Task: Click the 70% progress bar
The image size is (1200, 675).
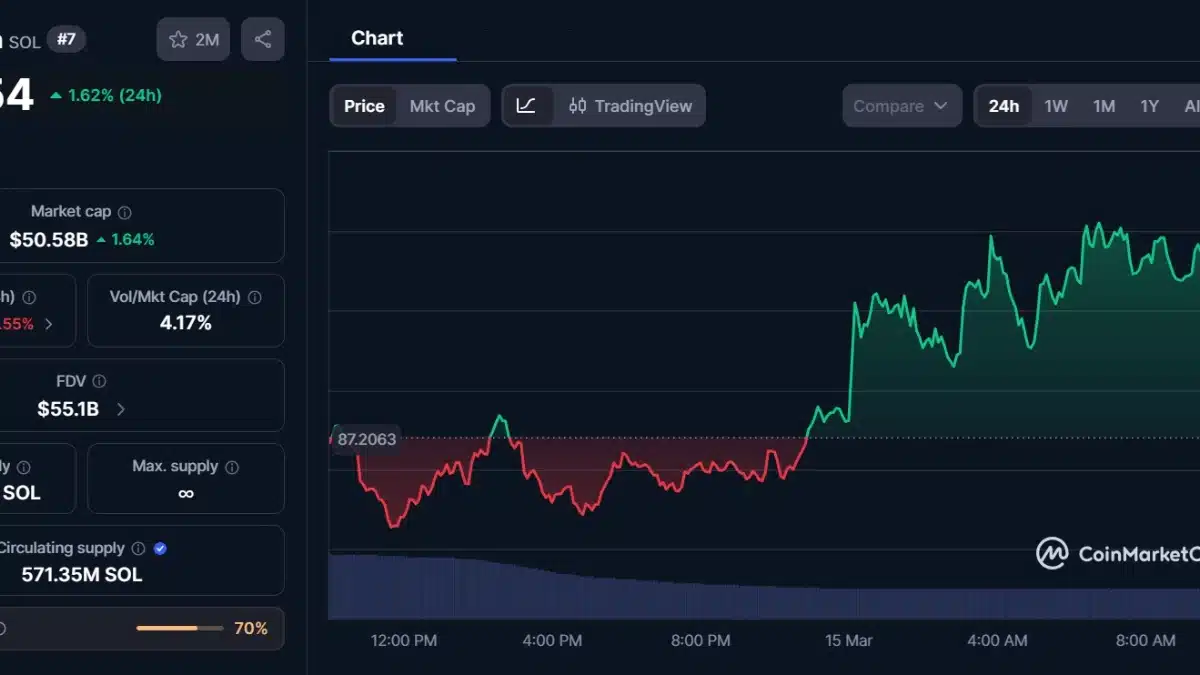Action: (178, 628)
